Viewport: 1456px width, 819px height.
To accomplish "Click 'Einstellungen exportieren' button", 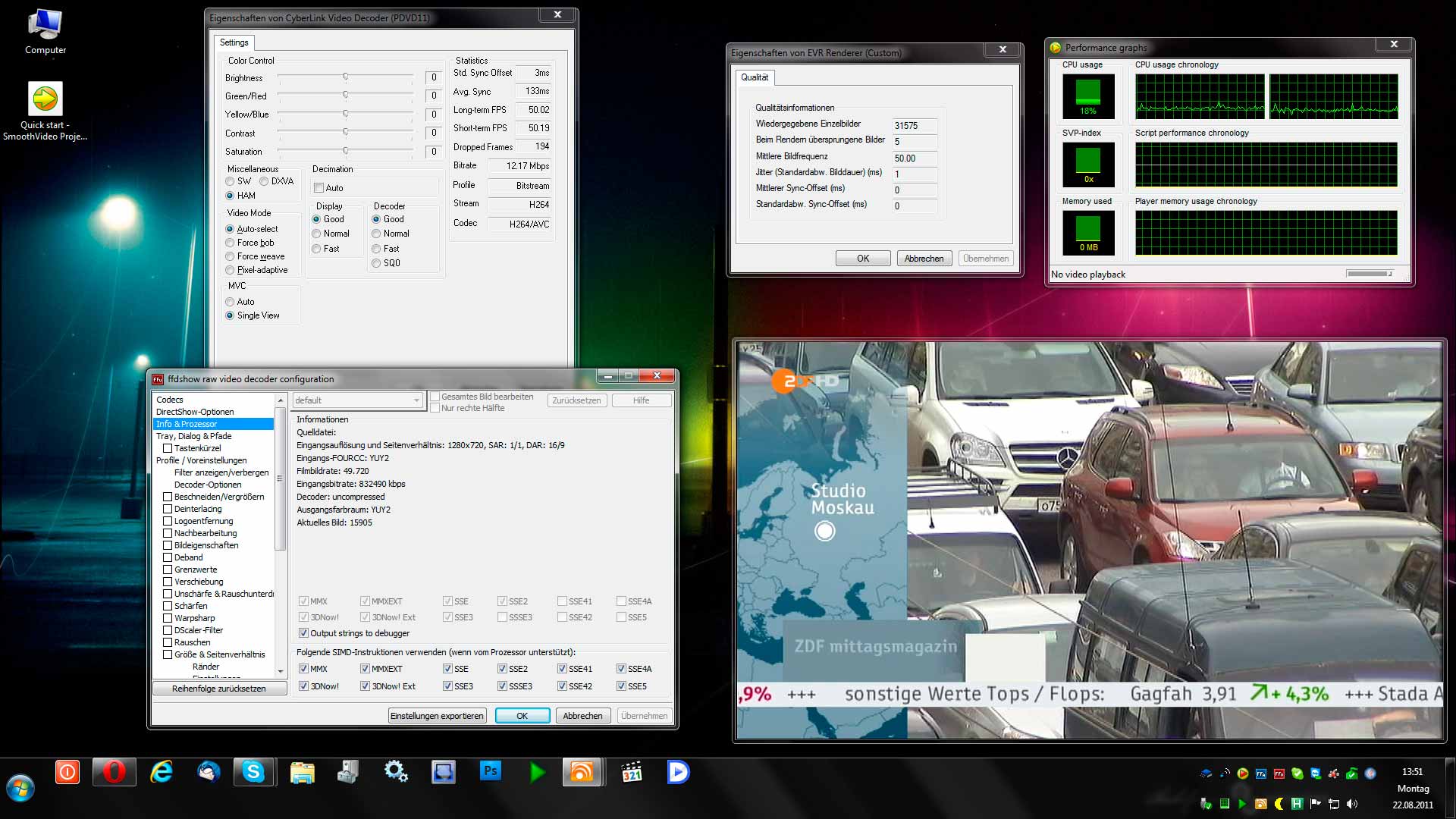I will coord(437,716).
